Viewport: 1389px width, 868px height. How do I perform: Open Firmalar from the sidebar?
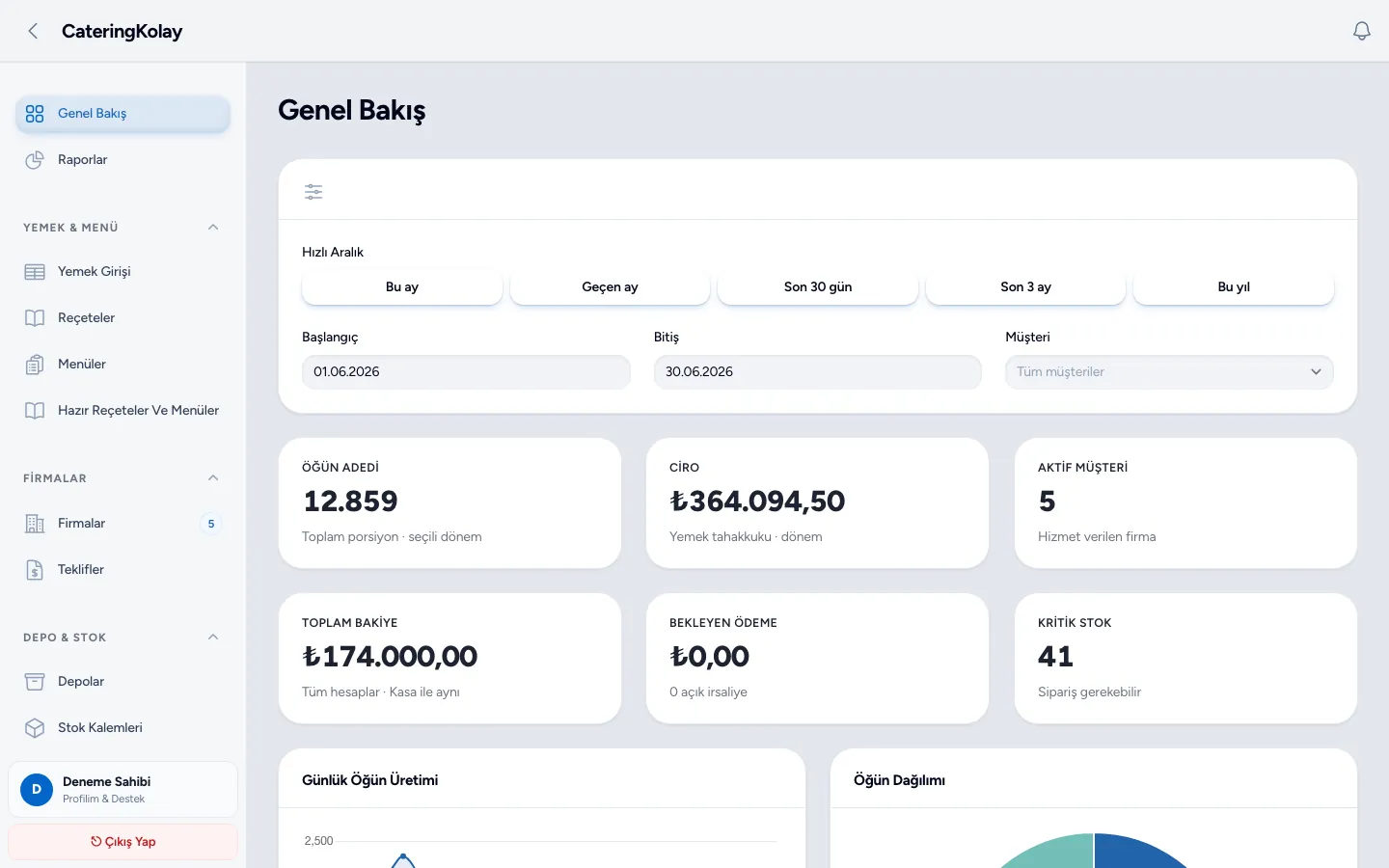123,524
